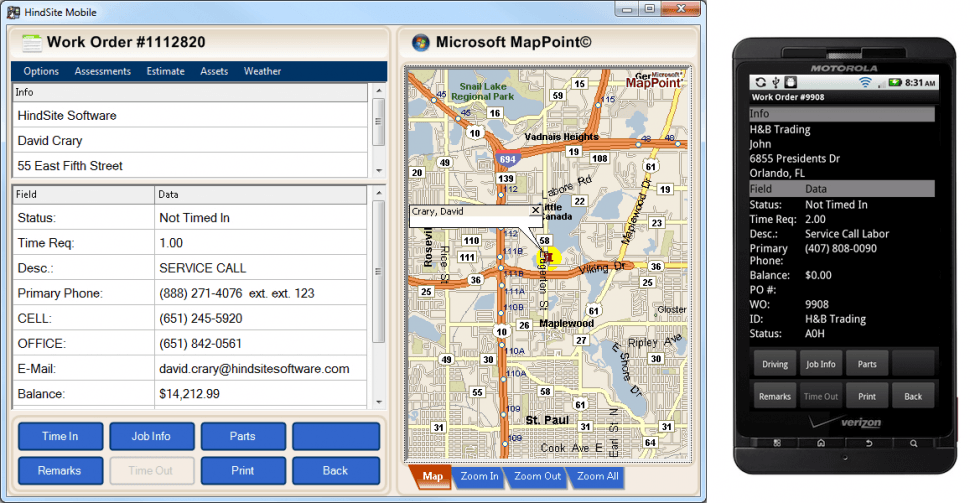The image size is (970, 503).
Task: Click the desktop Job Info button
Action: coord(152,436)
